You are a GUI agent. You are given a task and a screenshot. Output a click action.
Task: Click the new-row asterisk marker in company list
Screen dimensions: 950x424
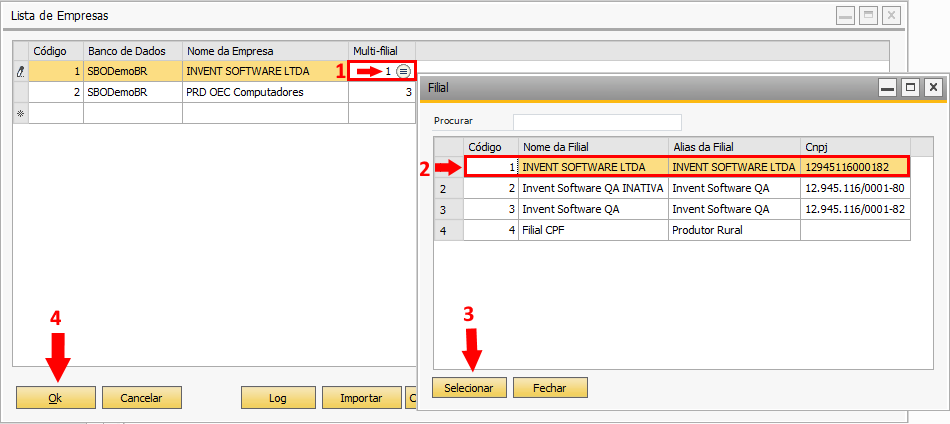pos(21,113)
